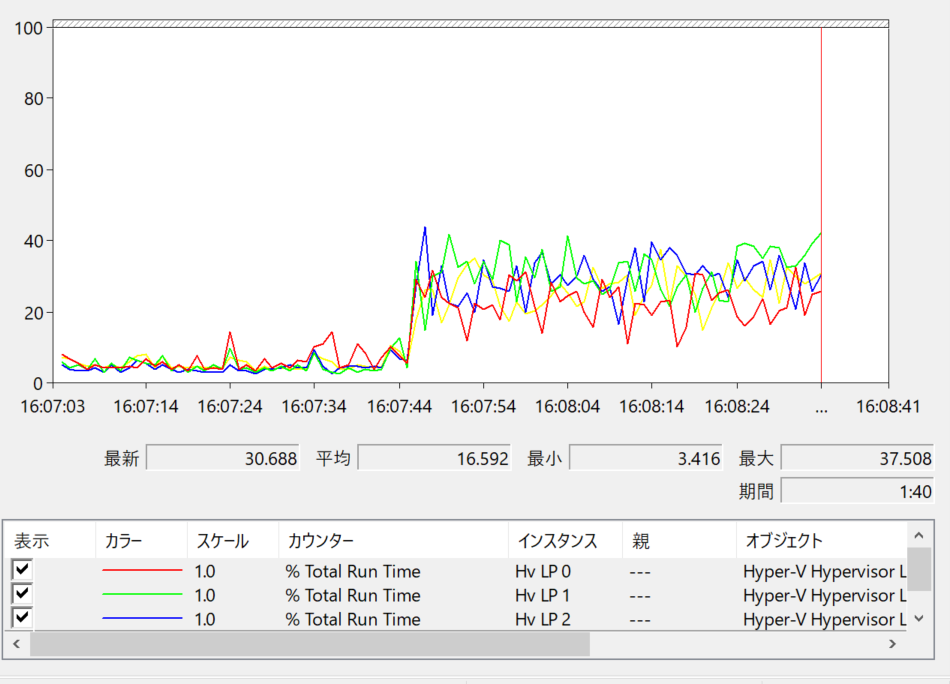950x684 pixels.
Task: Click % Total Run Time in Hv LP 2 row
Action: pos(353,619)
